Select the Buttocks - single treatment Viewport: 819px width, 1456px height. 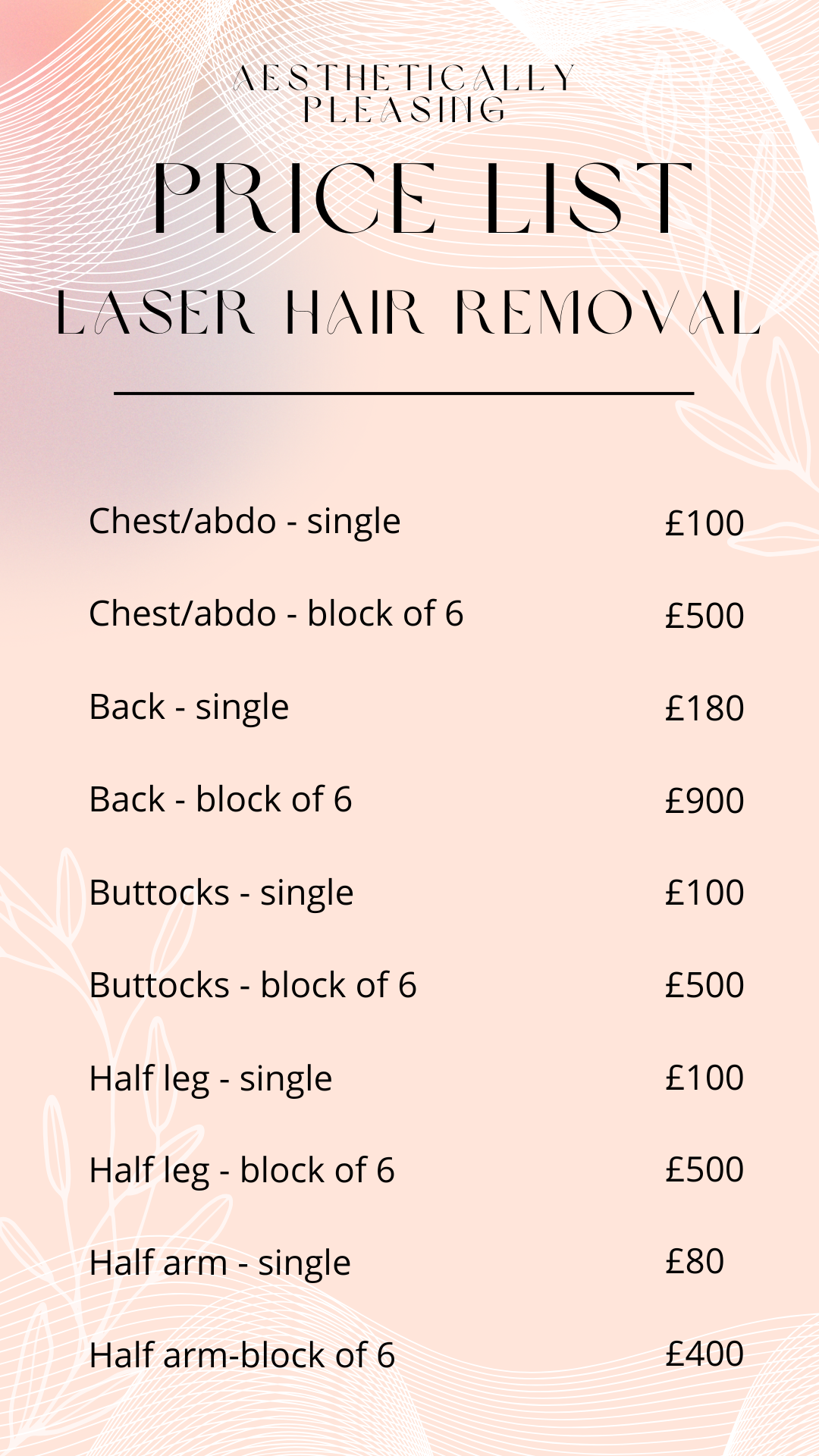[221, 894]
